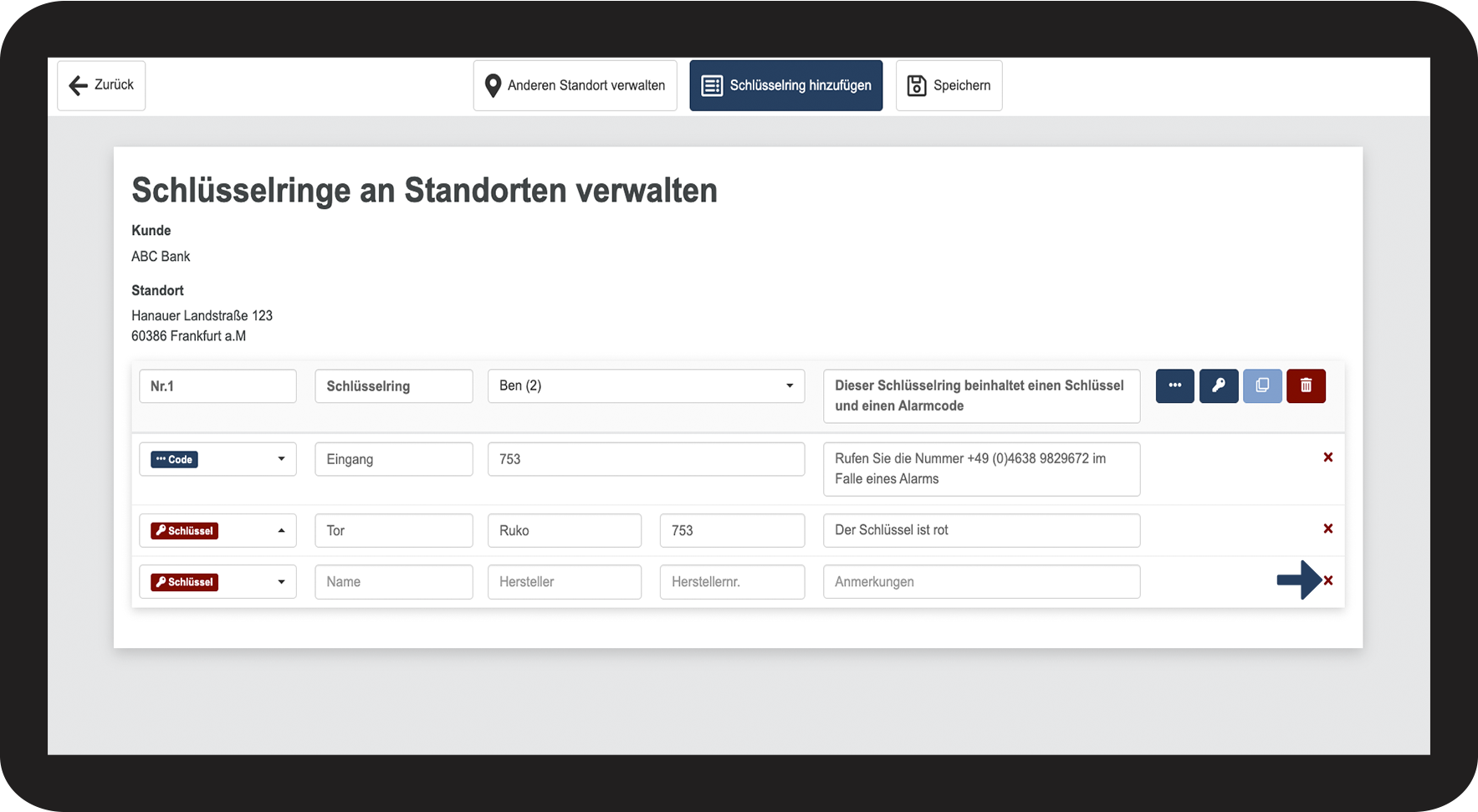Screen dimensions: 1478x812
Task: Click Anderen Standort verwalten button
Action: [x=575, y=85]
